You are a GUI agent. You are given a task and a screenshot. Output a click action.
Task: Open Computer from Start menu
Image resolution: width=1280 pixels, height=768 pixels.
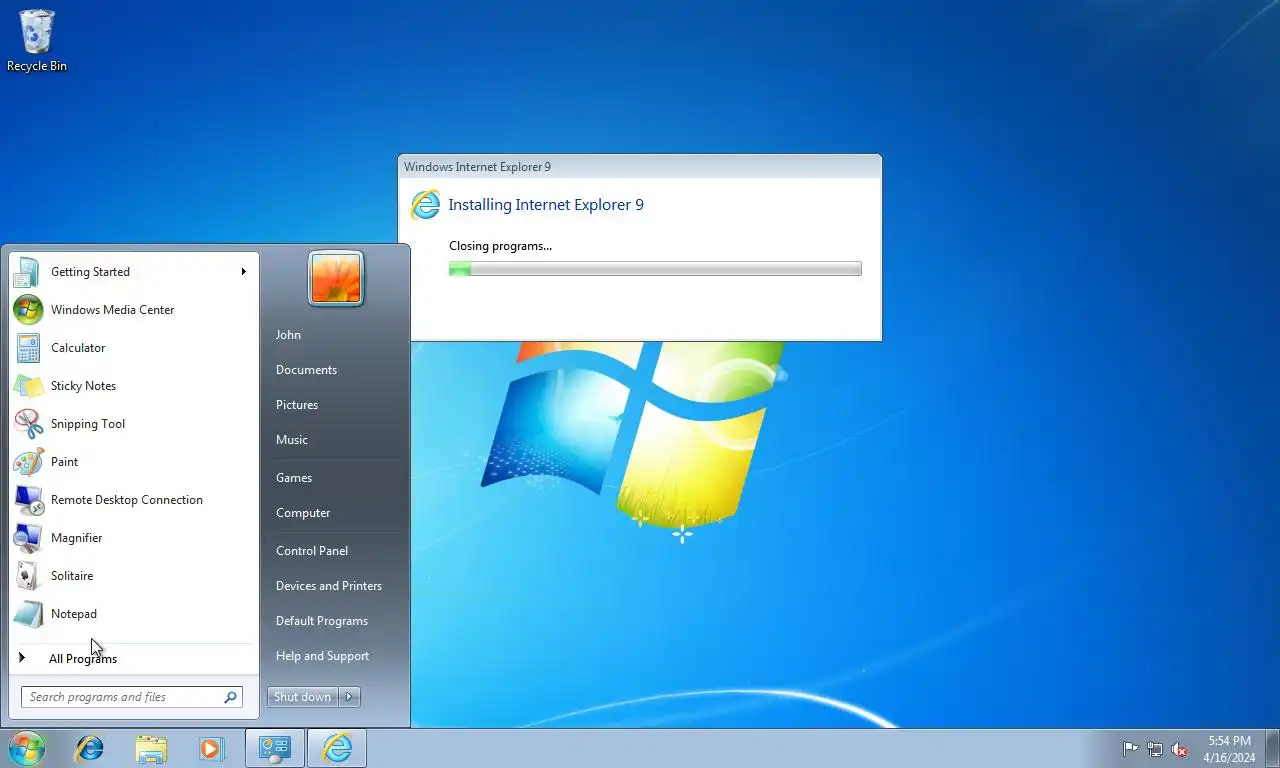tap(303, 513)
